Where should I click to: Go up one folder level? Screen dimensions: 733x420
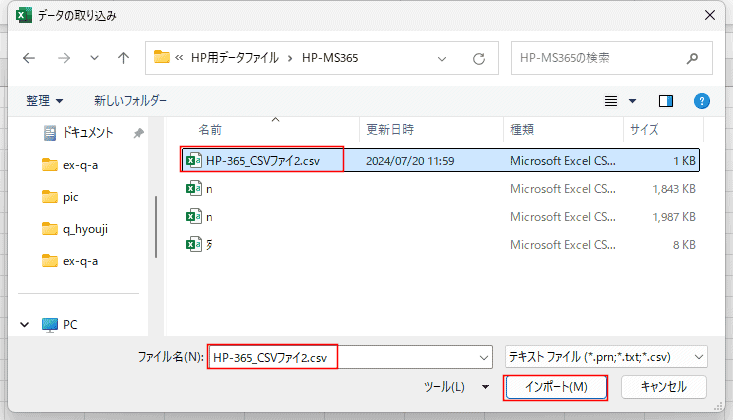click(123, 58)
